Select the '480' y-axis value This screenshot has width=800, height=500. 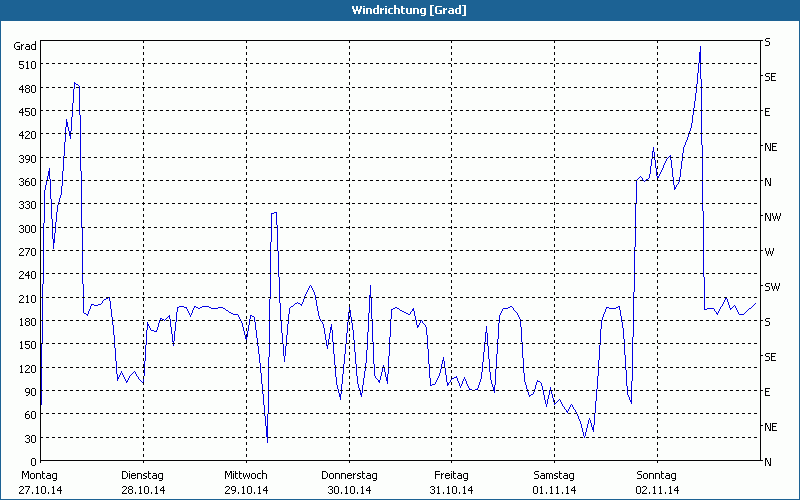point(28,89)
